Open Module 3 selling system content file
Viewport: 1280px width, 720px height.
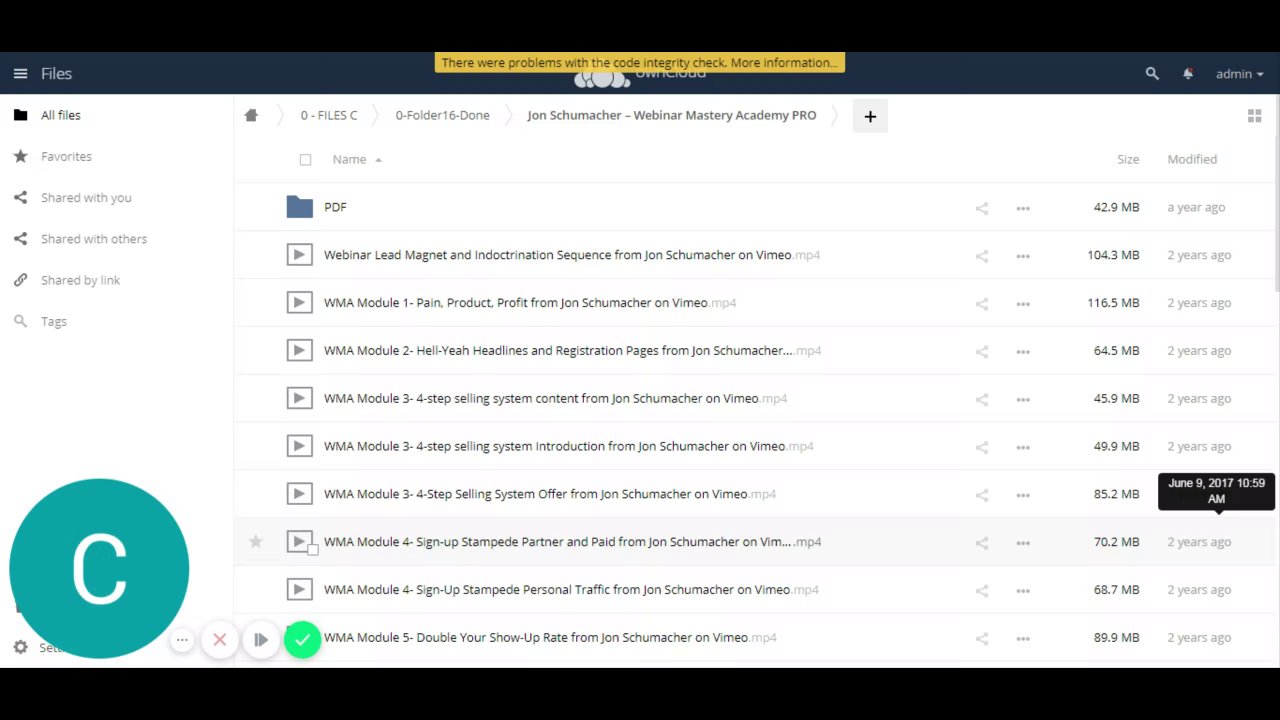[x=555, y=398]
